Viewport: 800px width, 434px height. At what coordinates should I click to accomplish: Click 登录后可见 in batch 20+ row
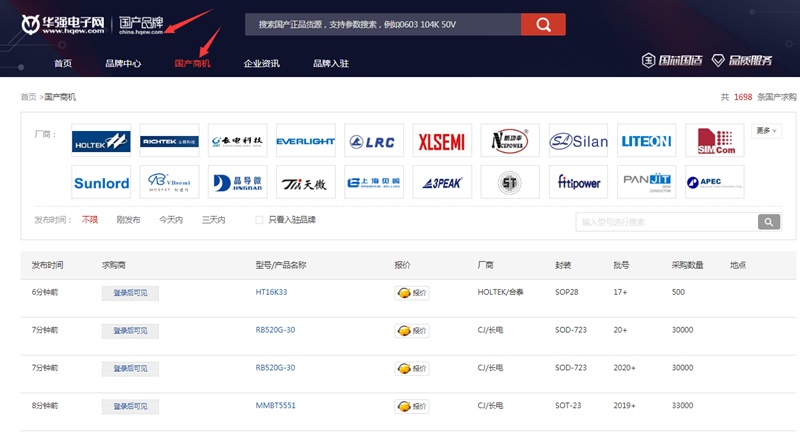[130, 330]
